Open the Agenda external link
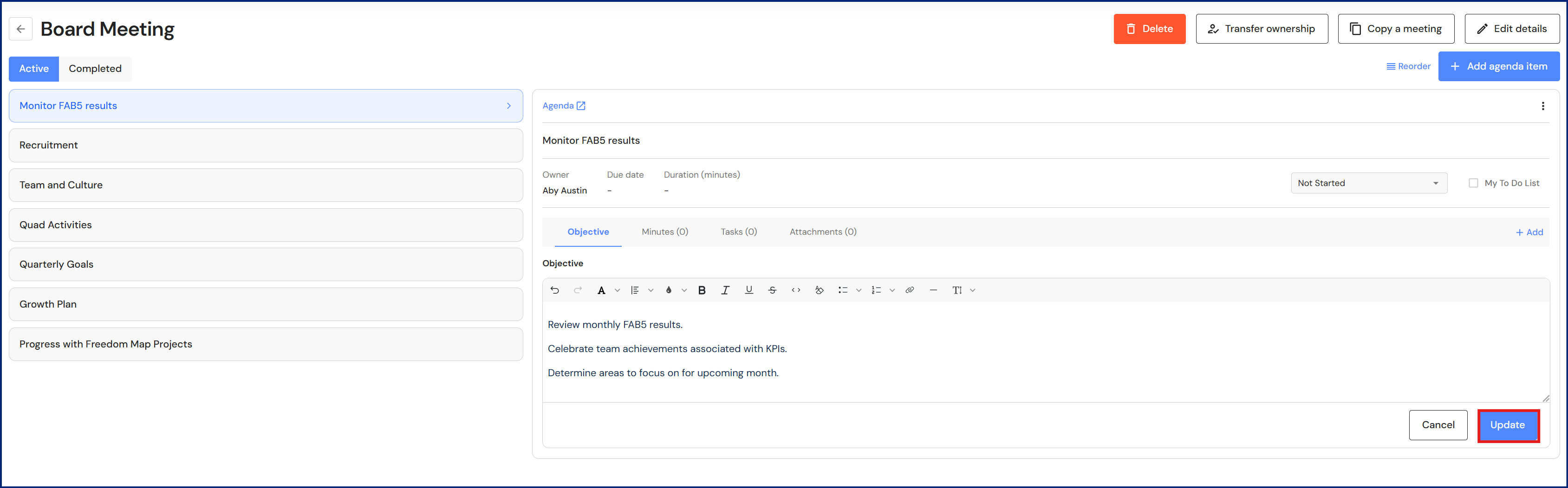The width and height of the screenshot is (1568, 488). (564, 106)
